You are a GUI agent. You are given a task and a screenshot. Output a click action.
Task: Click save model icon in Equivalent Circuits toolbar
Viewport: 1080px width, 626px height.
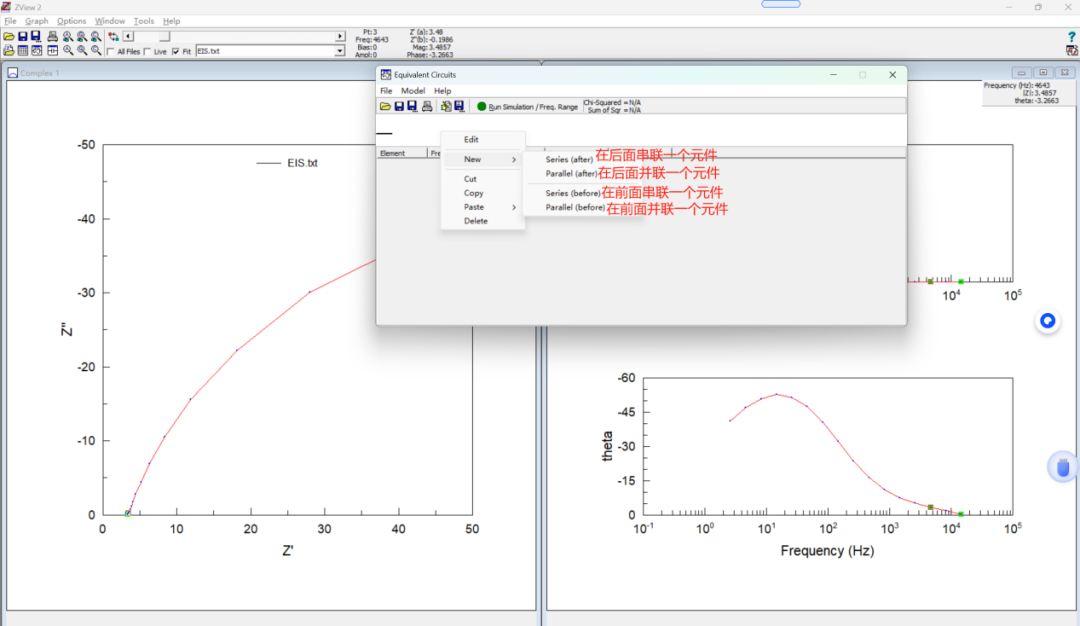(399, 106)
